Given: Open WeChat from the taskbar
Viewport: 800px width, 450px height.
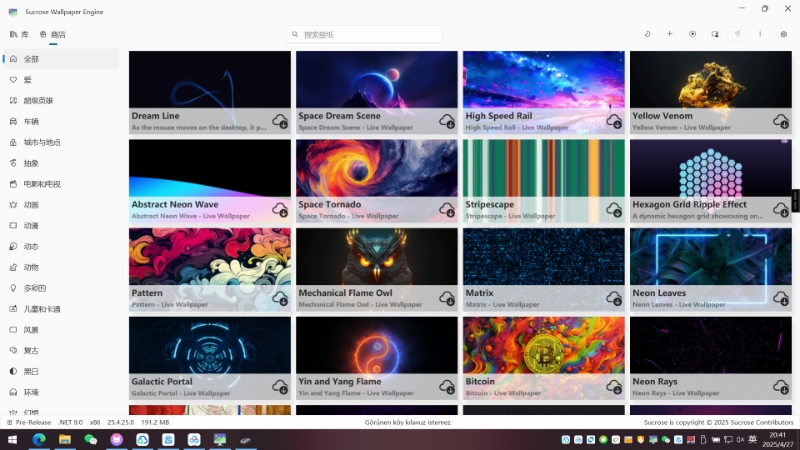Looking at the screenshot, I should [90, 439].
